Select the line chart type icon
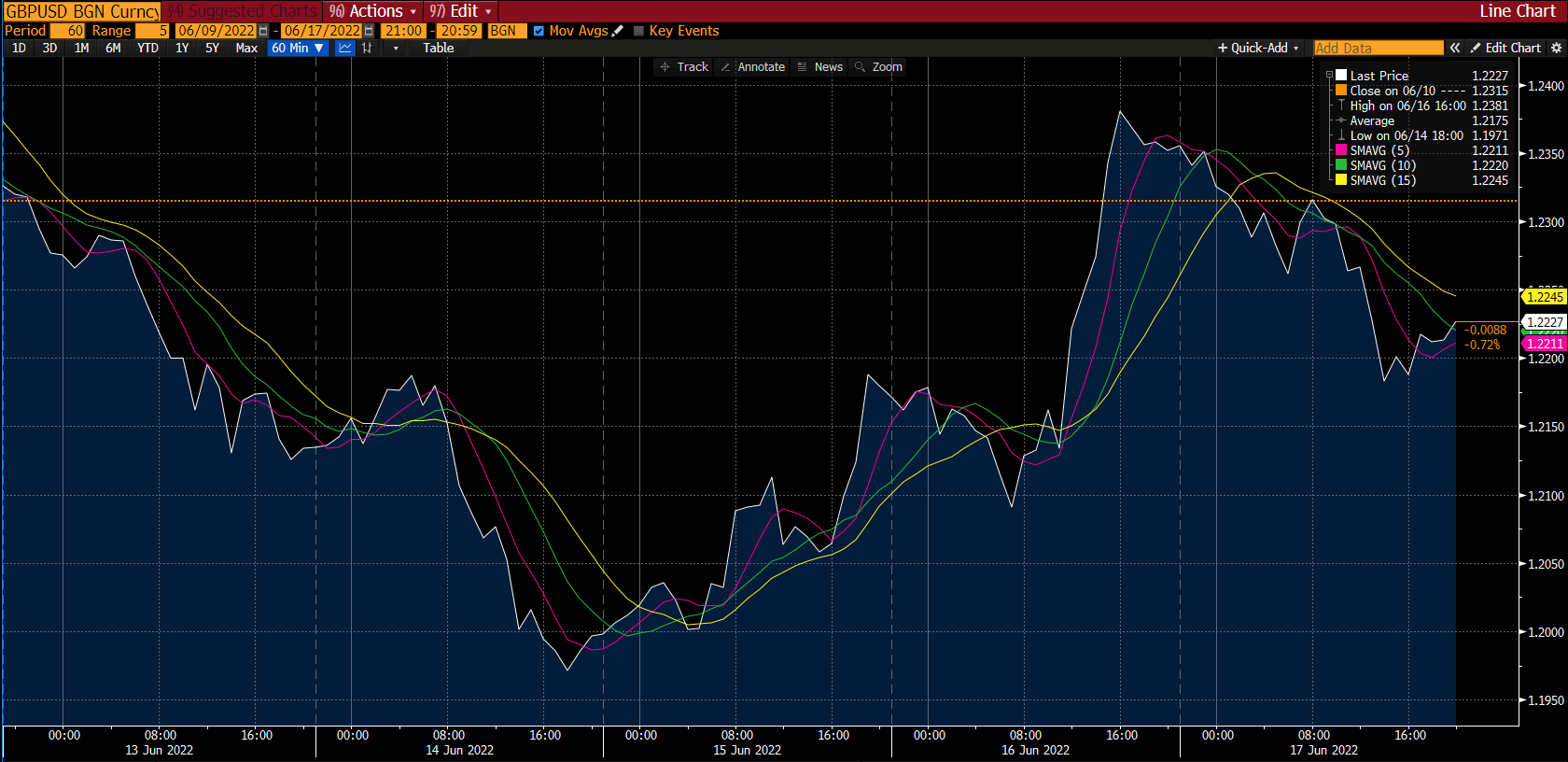The width and height of the screenshot is (1568, 762). coord(345,48)
